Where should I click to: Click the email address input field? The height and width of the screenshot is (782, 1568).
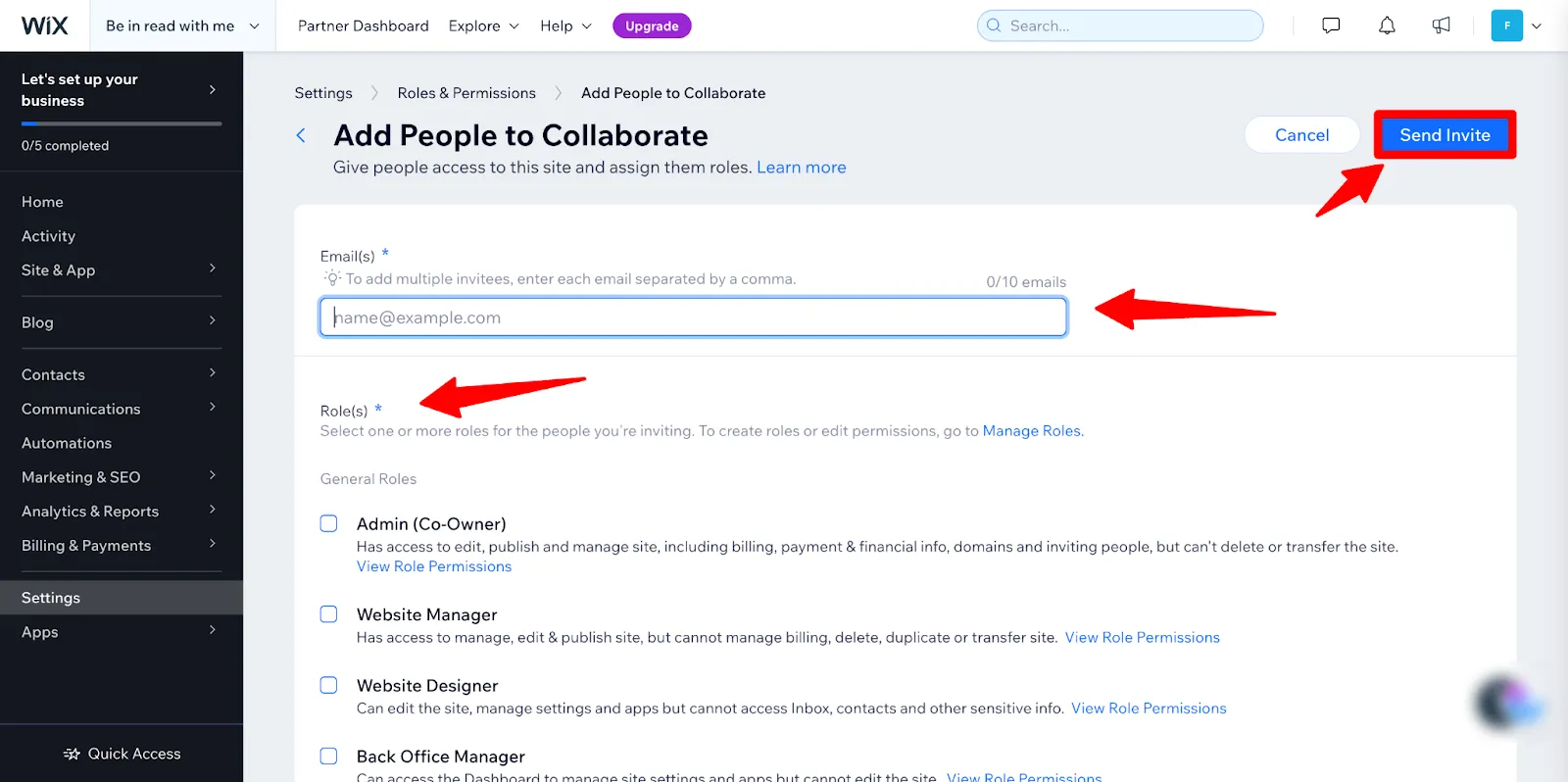[693, 318]
